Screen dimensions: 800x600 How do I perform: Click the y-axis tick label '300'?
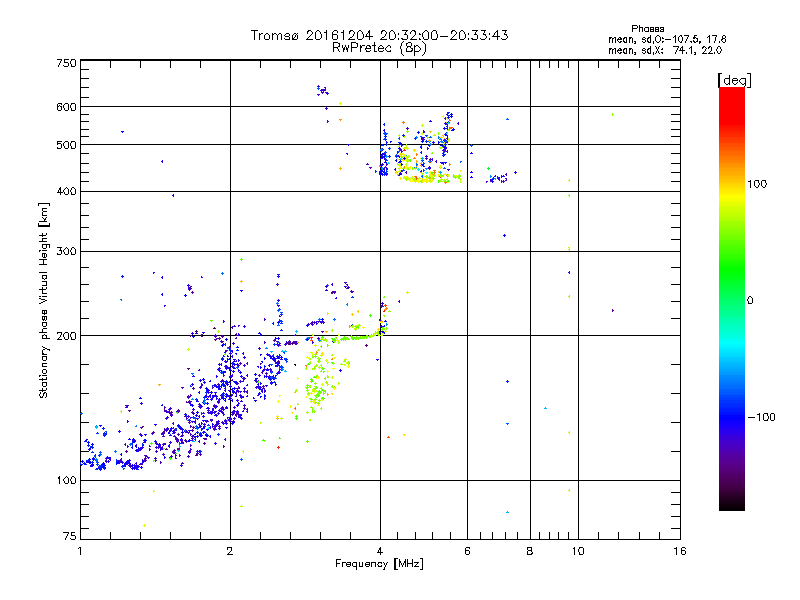point(67,251)
